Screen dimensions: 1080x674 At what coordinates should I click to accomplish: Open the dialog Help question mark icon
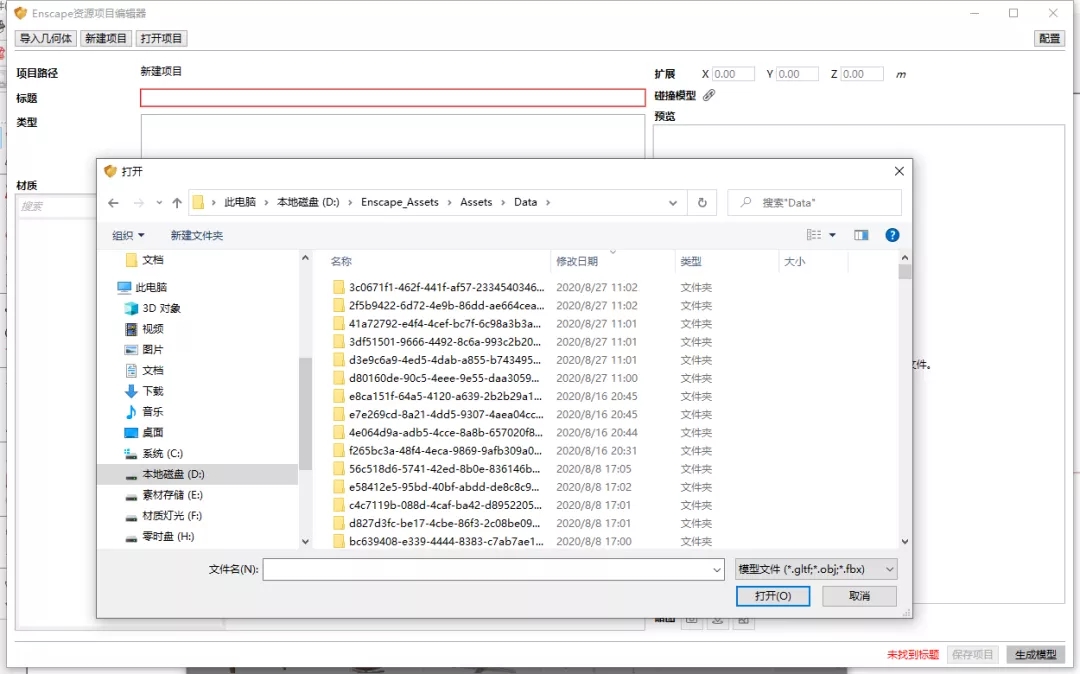pyautogui.click(x=892, y=235)
